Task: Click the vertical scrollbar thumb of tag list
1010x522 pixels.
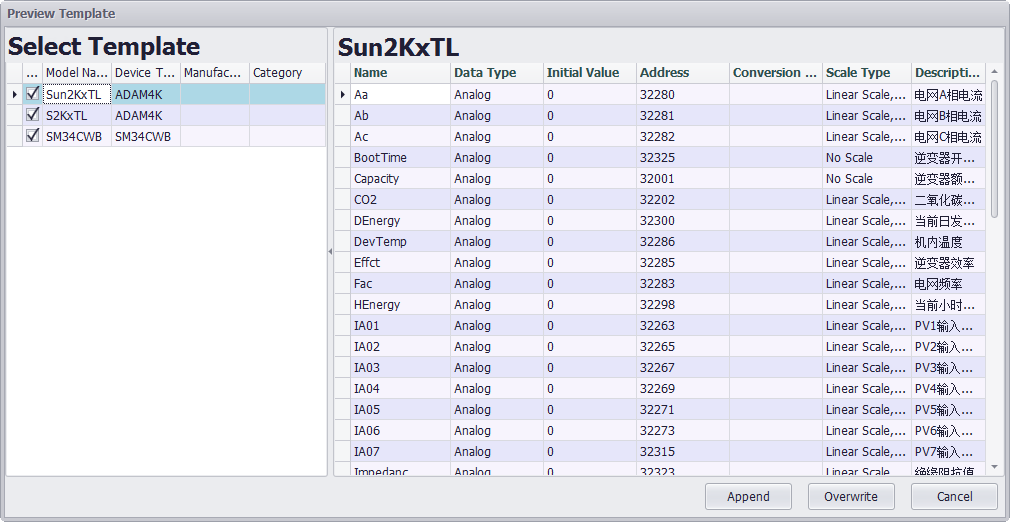Action: [994, 148]
